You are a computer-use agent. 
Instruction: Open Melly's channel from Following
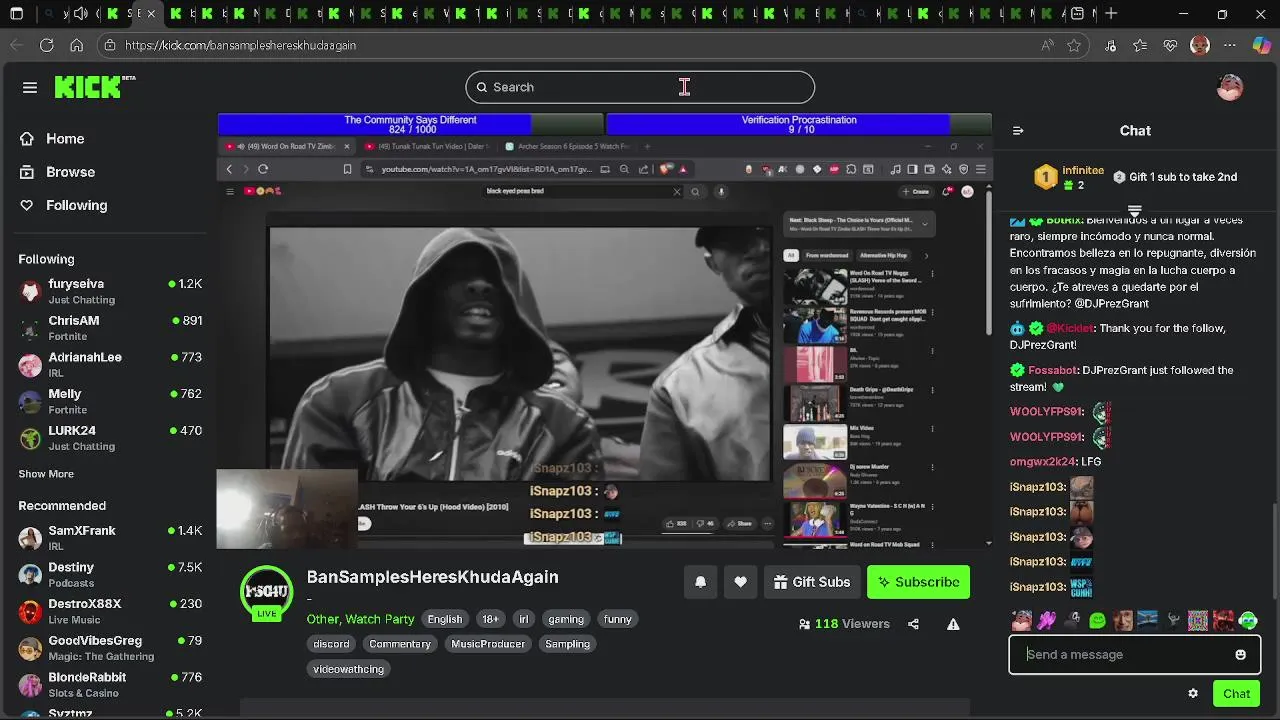pos(110,401)
